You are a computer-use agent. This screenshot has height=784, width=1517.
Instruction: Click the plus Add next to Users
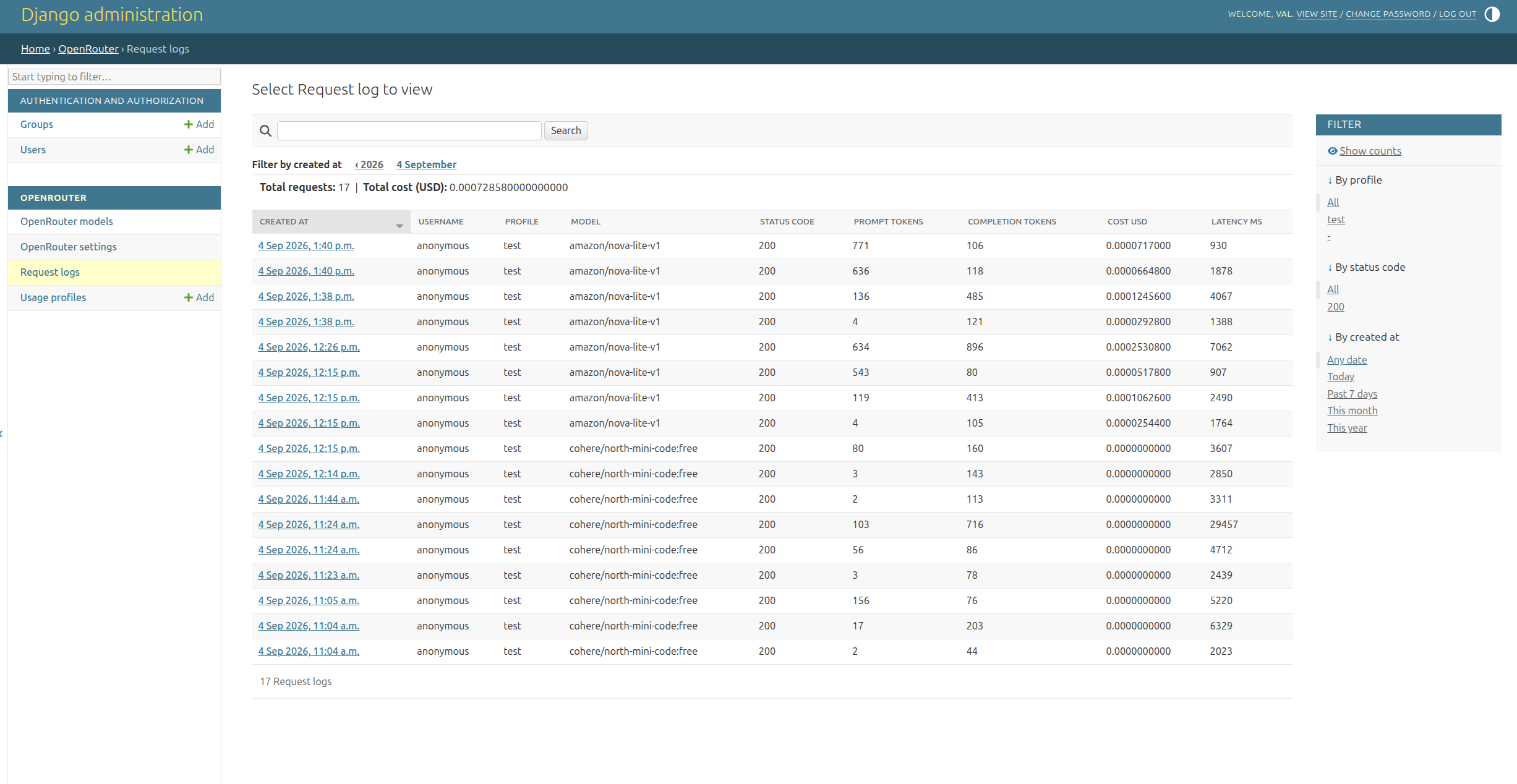[x=199, y=150]
